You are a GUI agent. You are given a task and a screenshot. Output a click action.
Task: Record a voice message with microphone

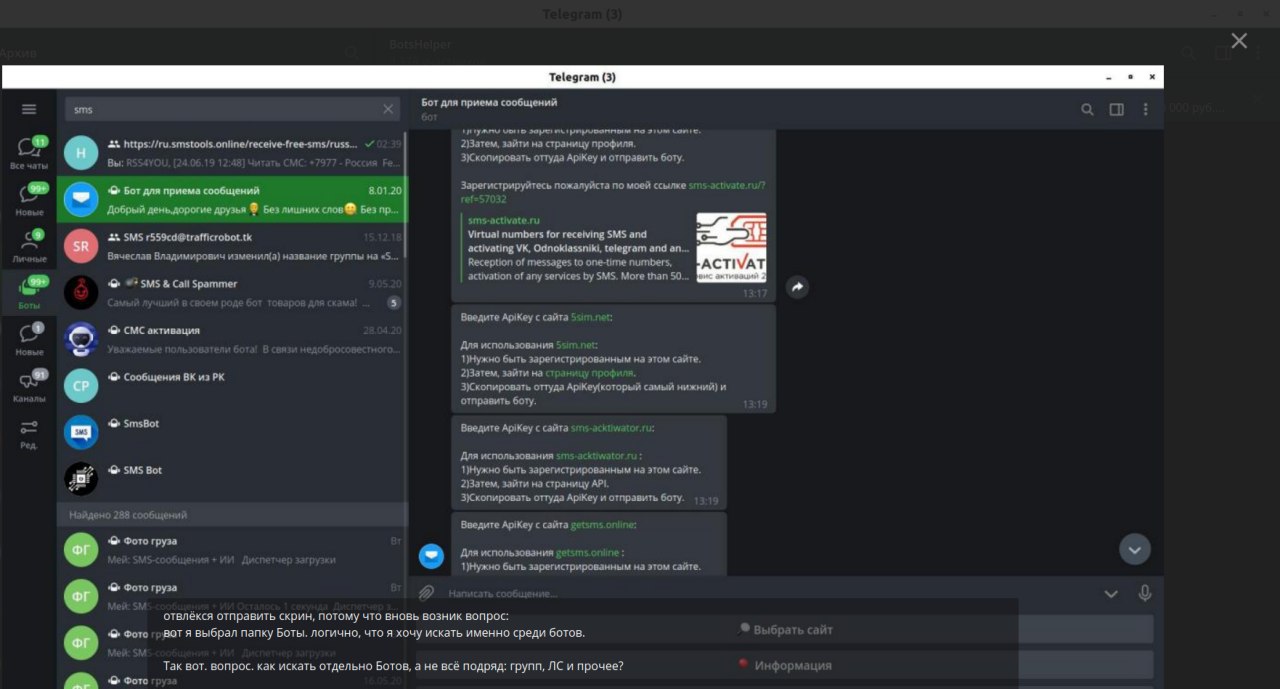click(1145, 593)
